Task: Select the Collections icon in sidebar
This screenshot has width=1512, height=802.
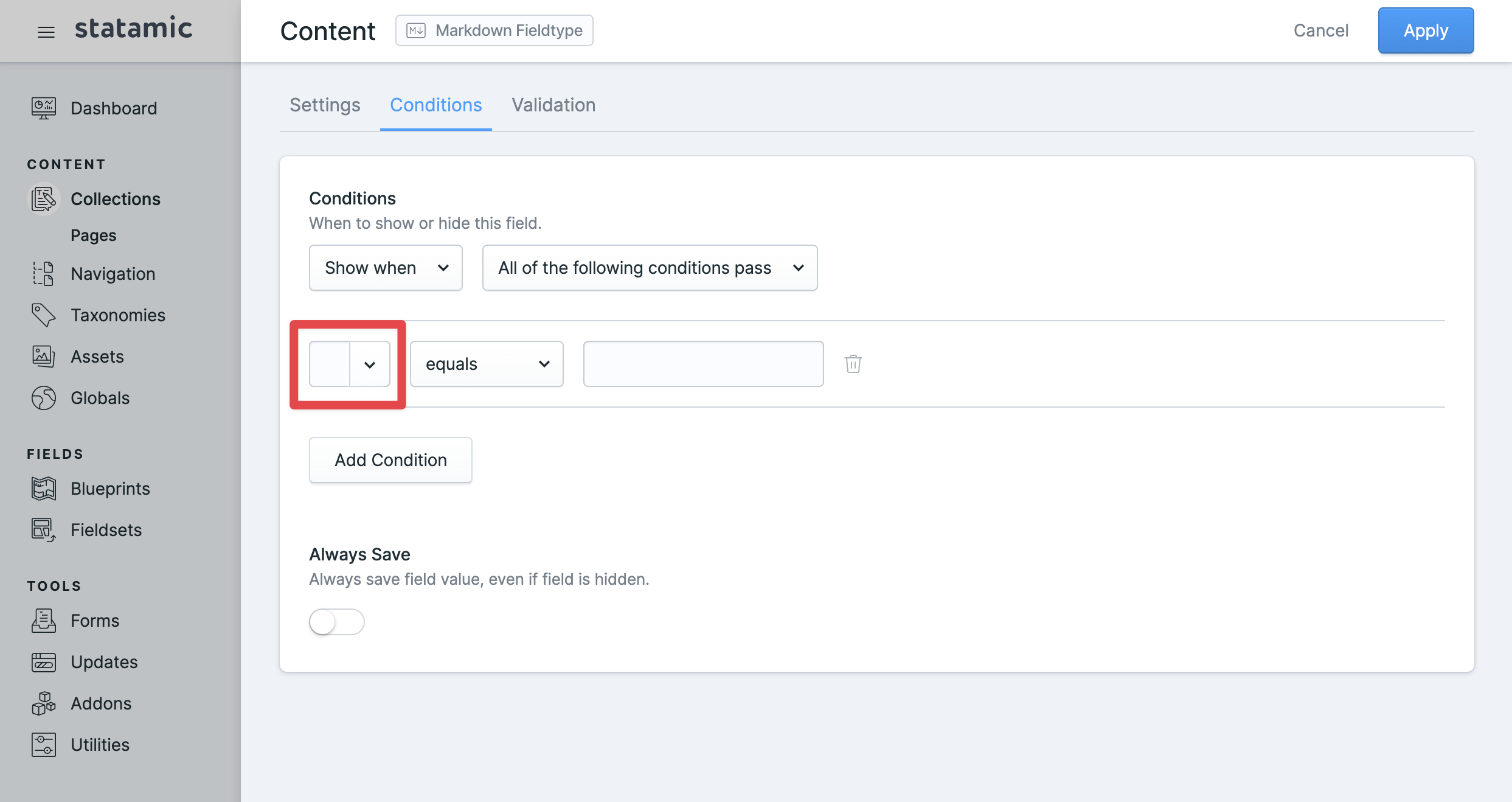Action: tap(43, 198)
